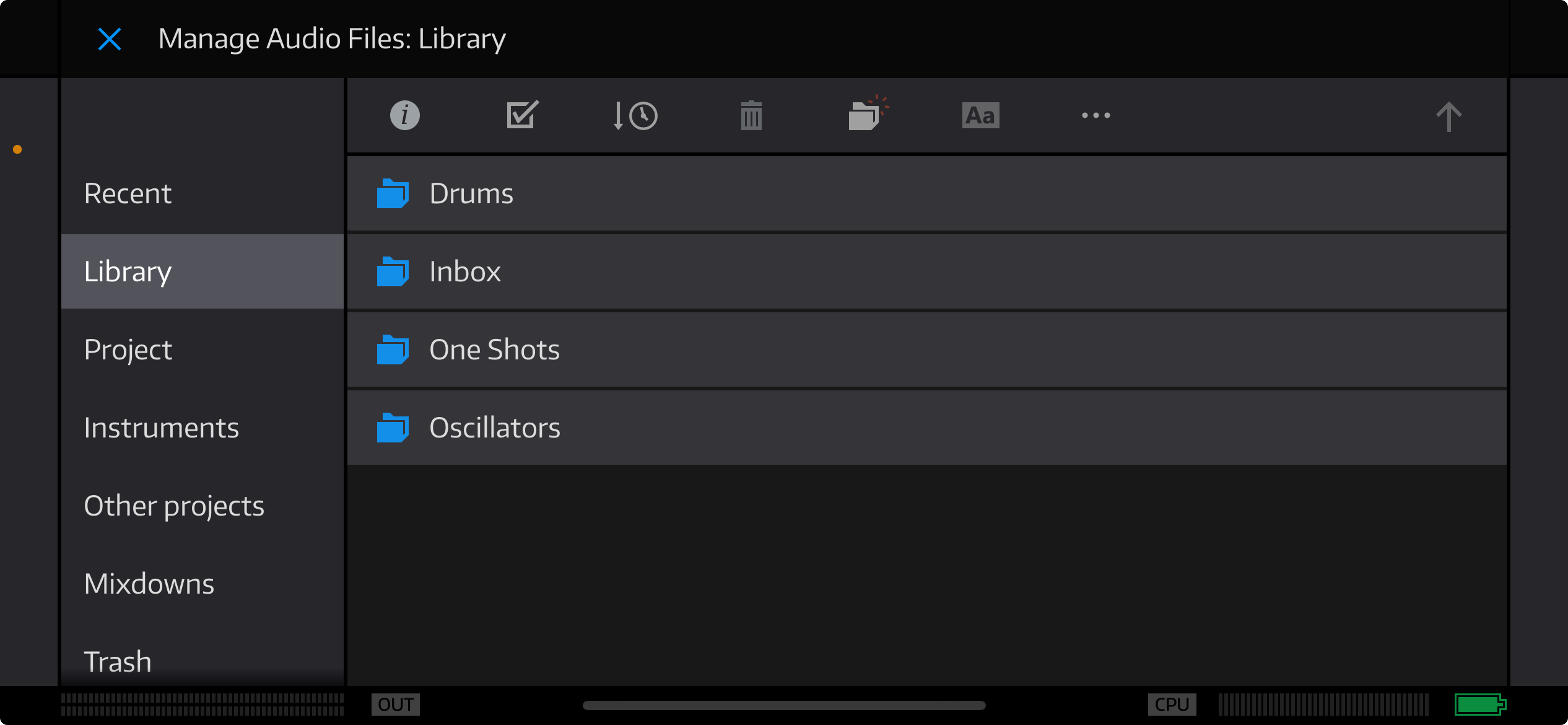Go up one folder level arrow

(x=1448, y=116)
